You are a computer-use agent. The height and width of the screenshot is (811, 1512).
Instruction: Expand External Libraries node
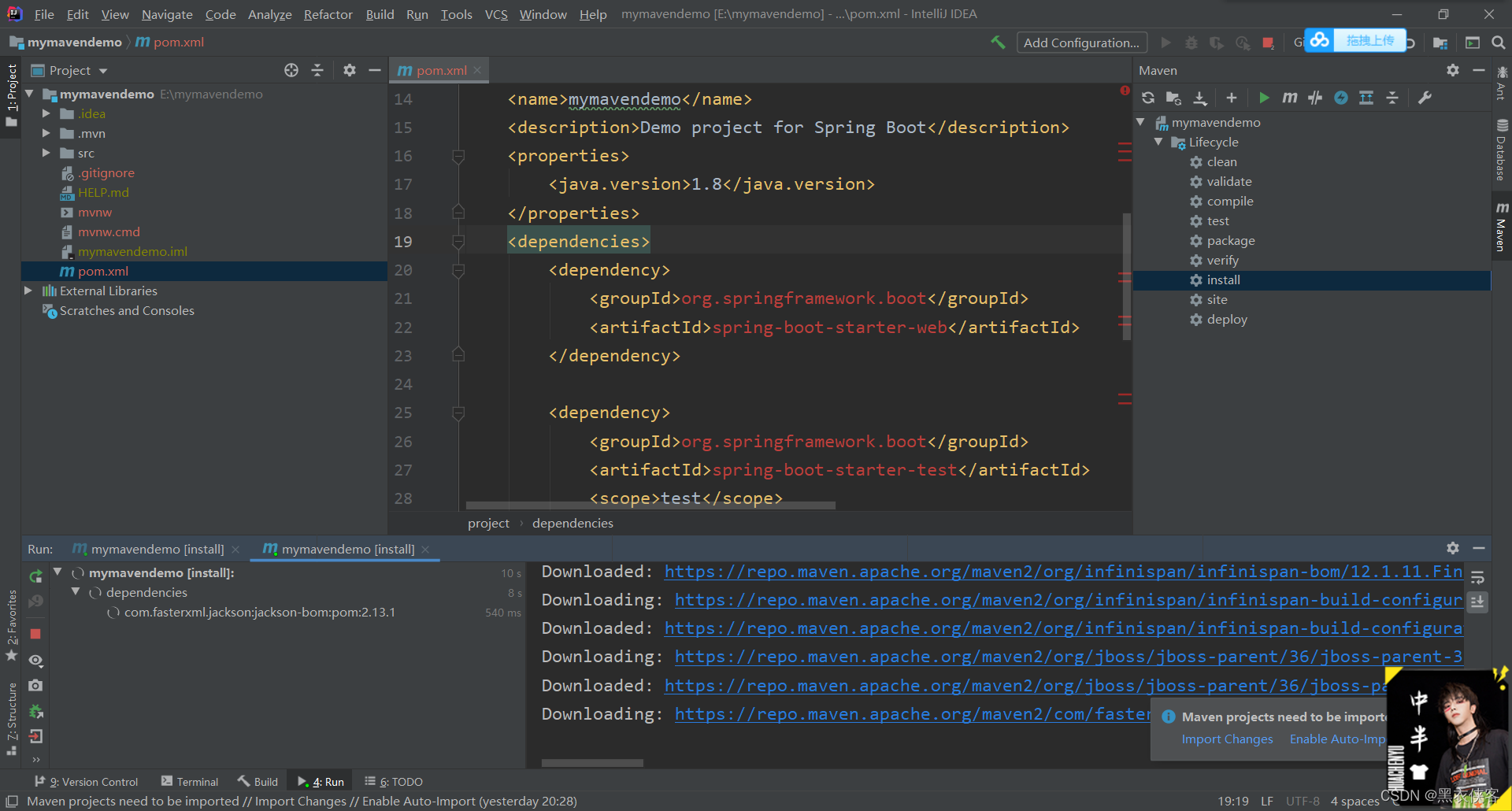(28, 291)
